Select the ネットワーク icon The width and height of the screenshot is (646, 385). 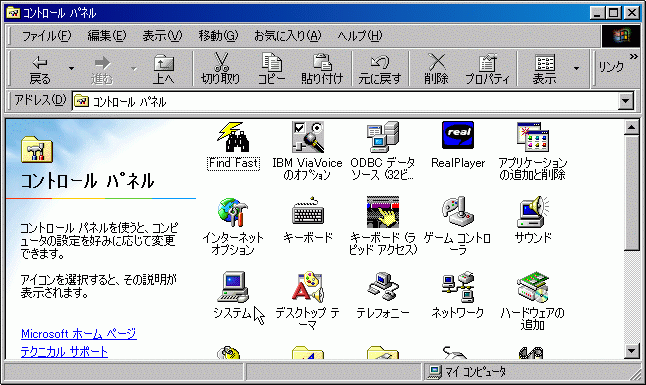point(458,287)
